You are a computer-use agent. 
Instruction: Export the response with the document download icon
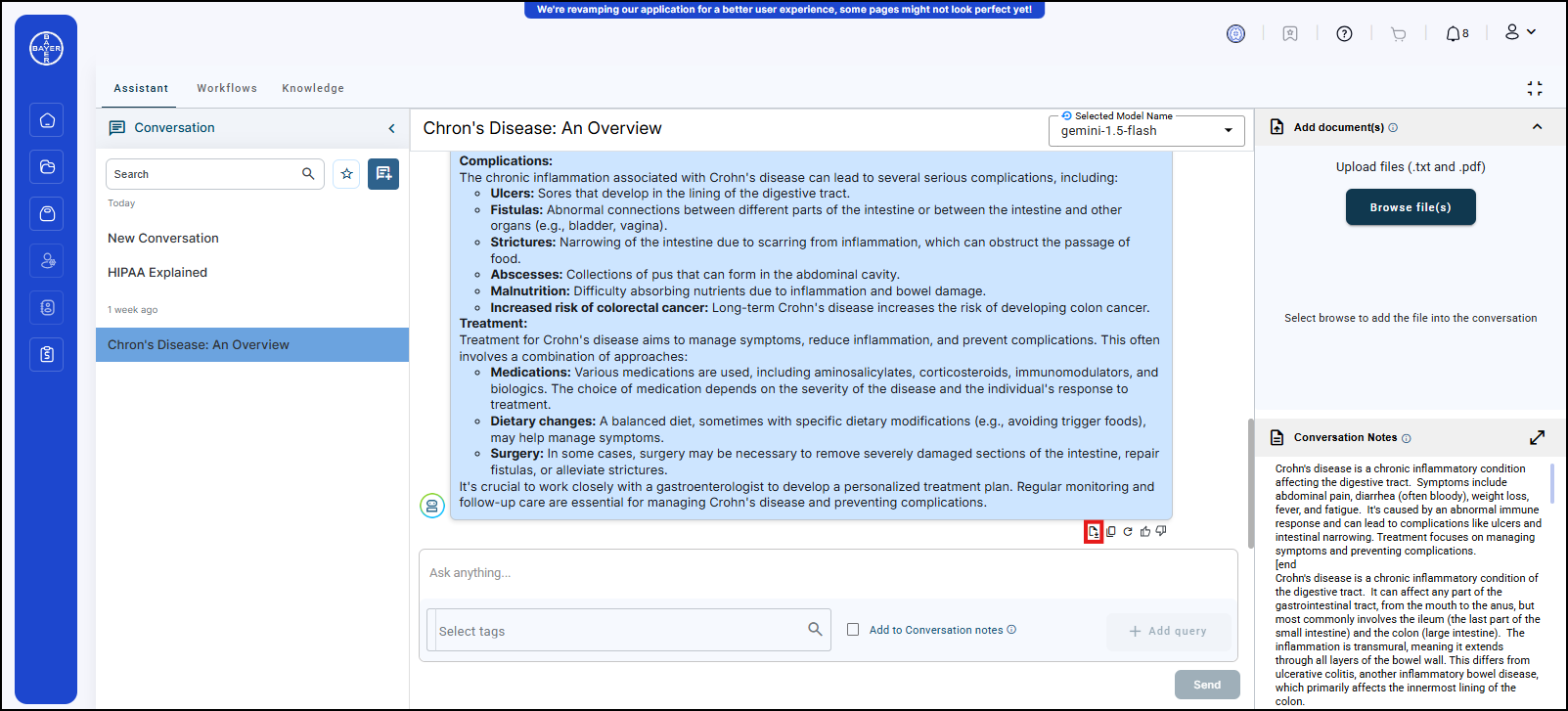click(1094, 532)
